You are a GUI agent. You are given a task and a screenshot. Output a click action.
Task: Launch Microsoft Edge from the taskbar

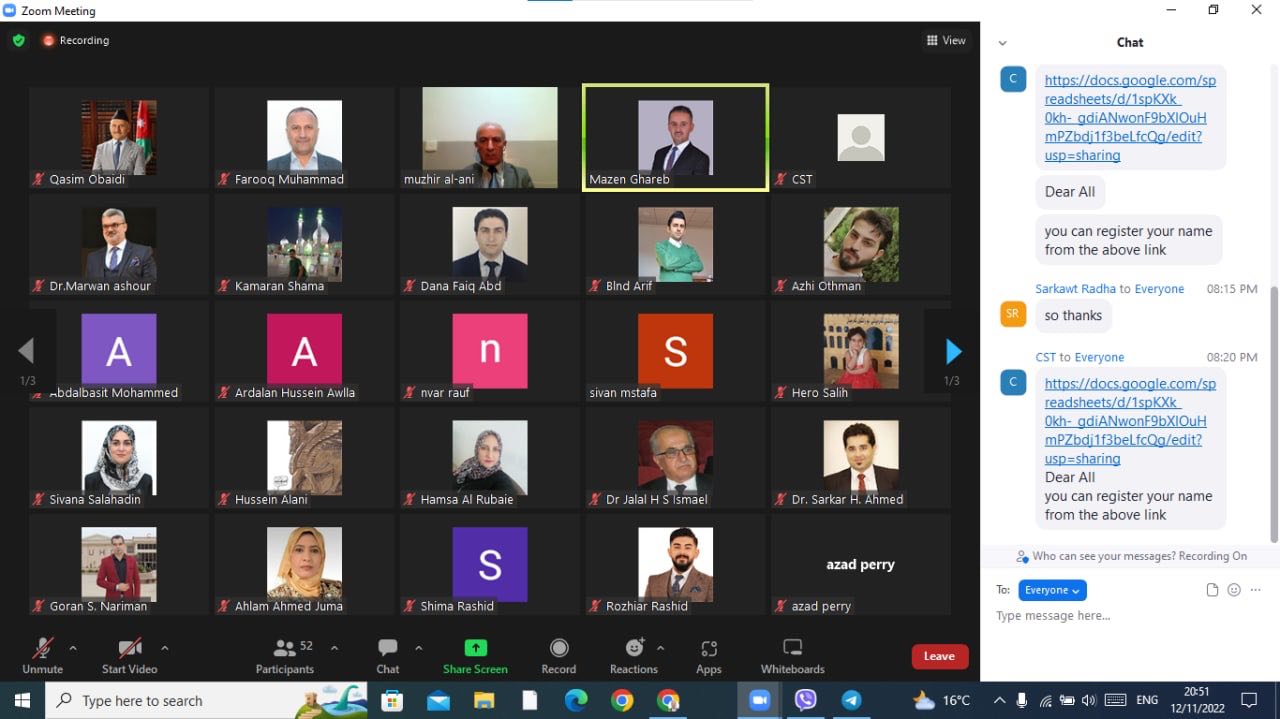pyautogui.click(x=576, y=700)
